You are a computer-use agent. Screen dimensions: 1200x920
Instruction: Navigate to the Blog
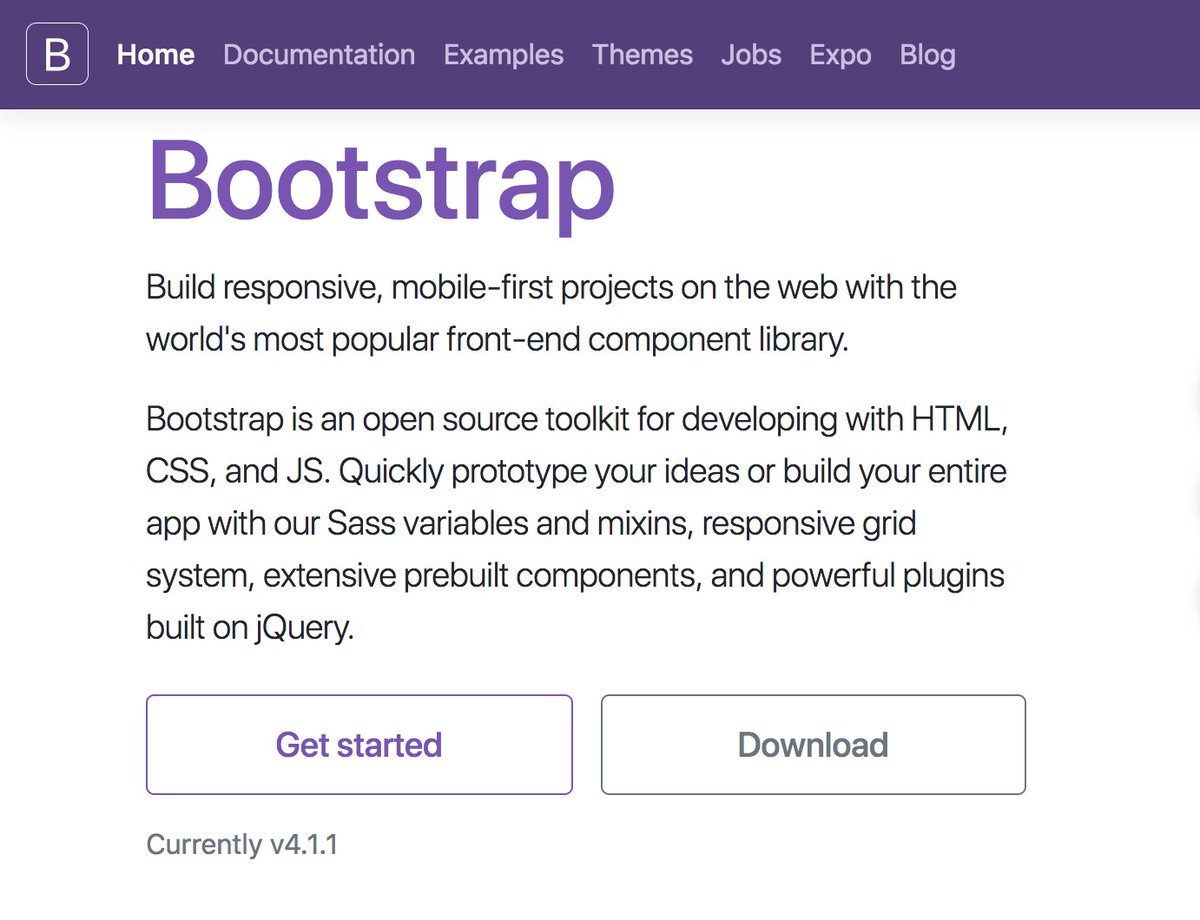[928, 54]
